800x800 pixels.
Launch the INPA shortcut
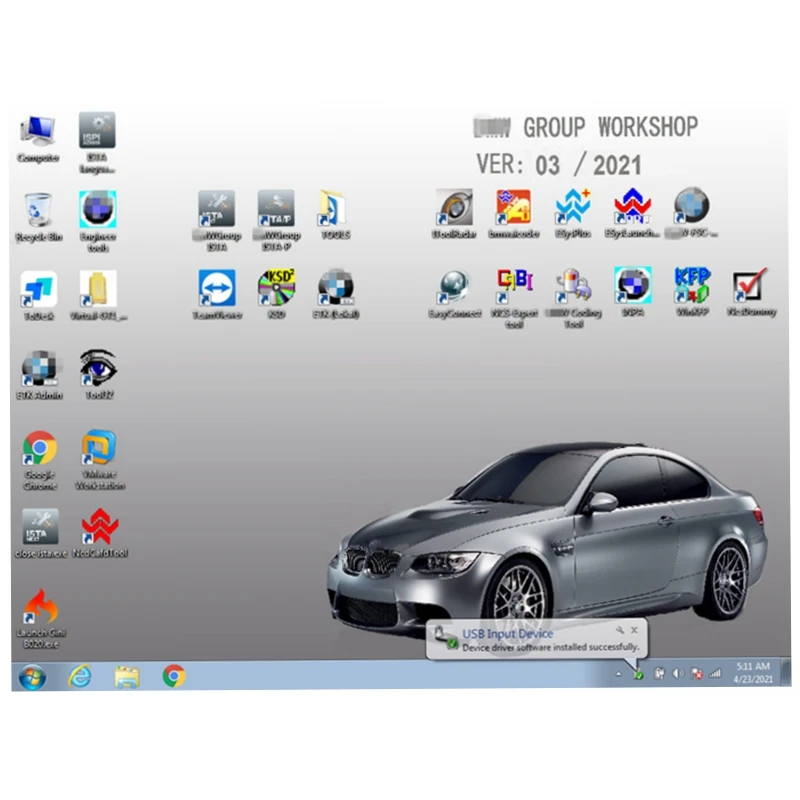coord(633,291)
